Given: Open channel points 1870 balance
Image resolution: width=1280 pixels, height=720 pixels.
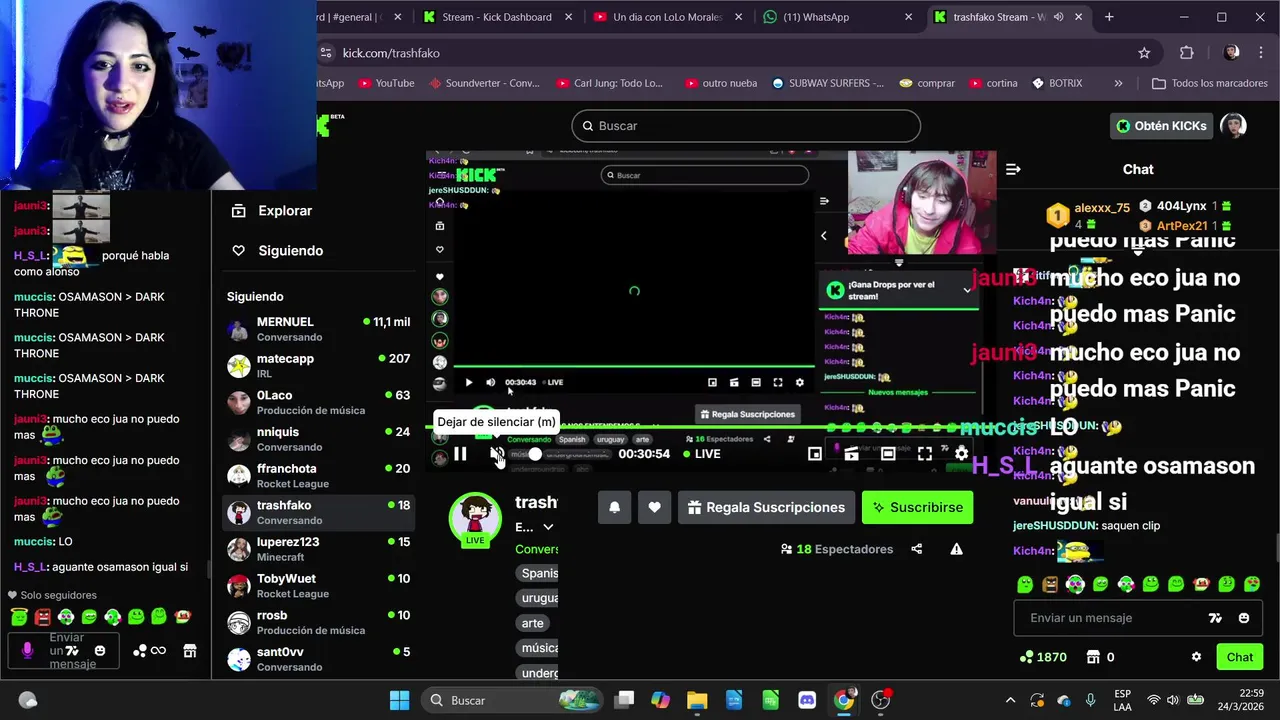Looking at the screenshot, I should 1043,657.
